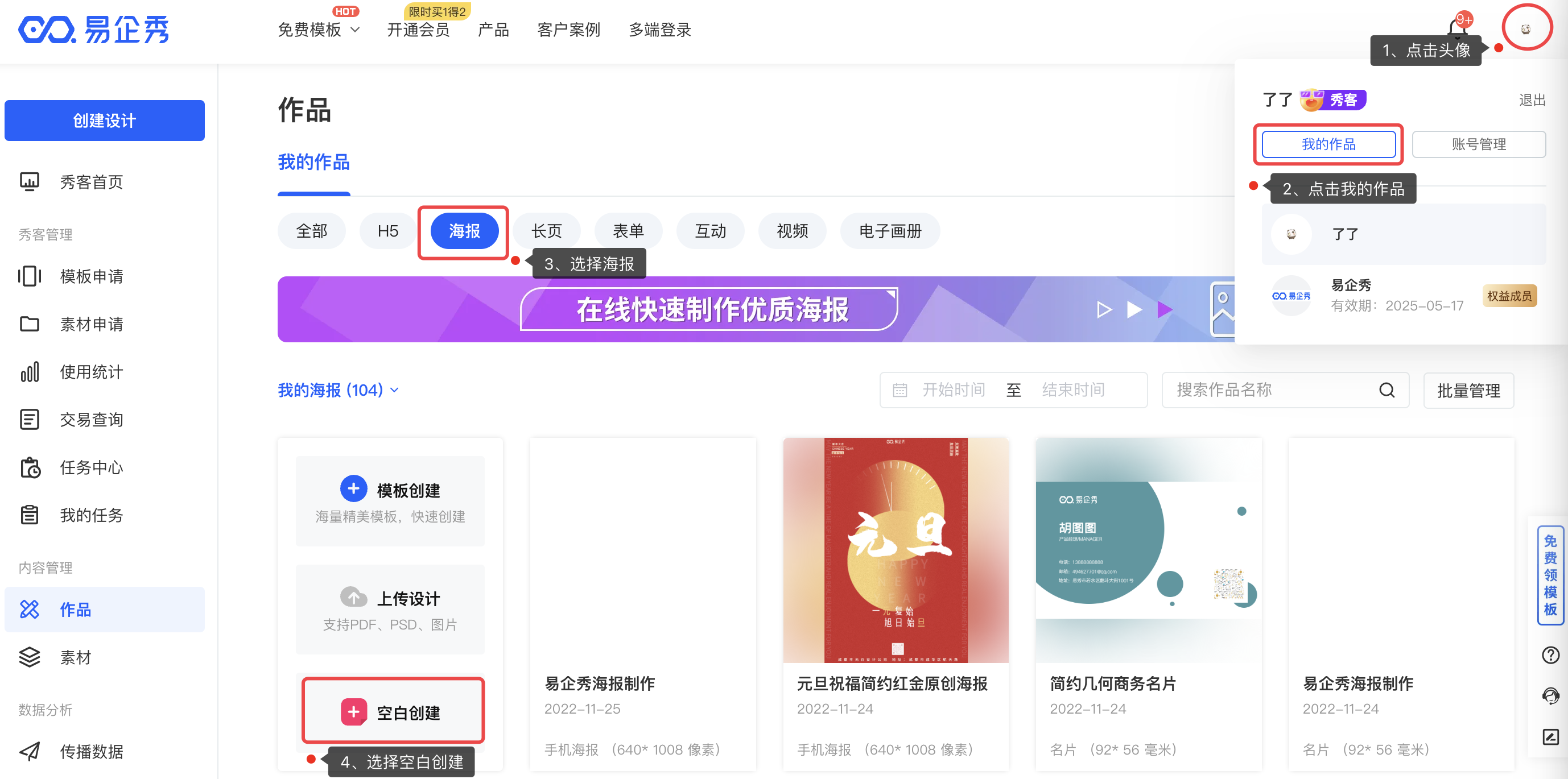Screen dimensions: 1568x779
Task: Select the 视频 filter tab
Action: click(793, 231)
